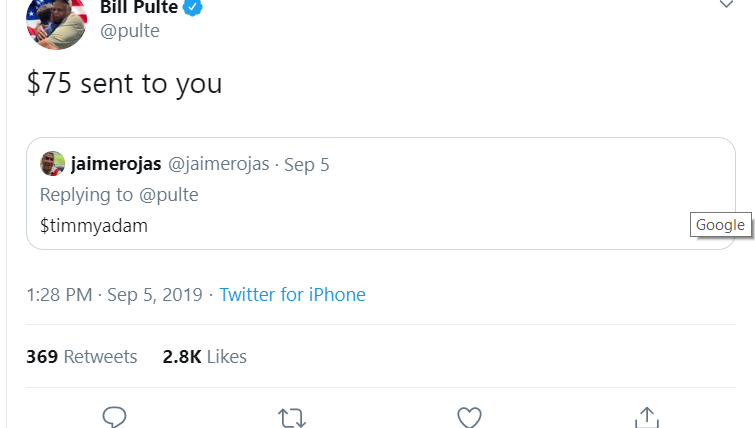The height and width of the screenshot is (428, 755).
Task: Click the 1:28 PM · Sep 5, 2019 timestamp
Action: click(114, 294)
